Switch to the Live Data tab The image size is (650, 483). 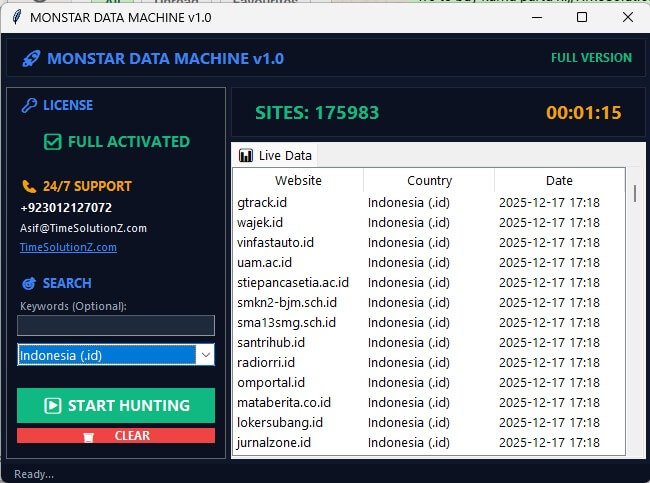pyautogui.click(x=275, y=155)
